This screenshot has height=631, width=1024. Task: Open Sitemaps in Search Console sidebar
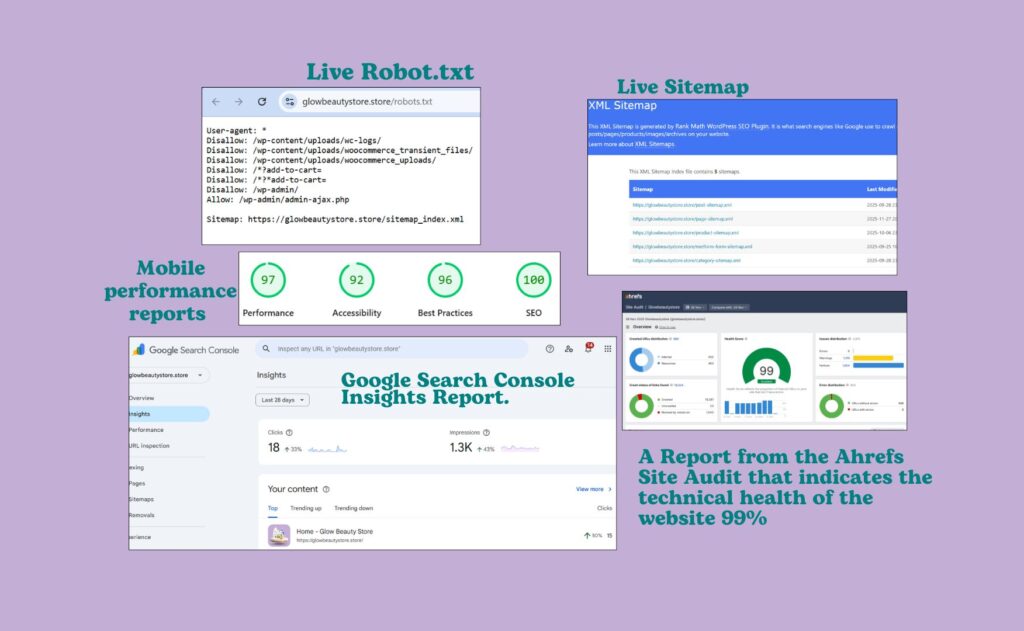(x=142, y=499)
